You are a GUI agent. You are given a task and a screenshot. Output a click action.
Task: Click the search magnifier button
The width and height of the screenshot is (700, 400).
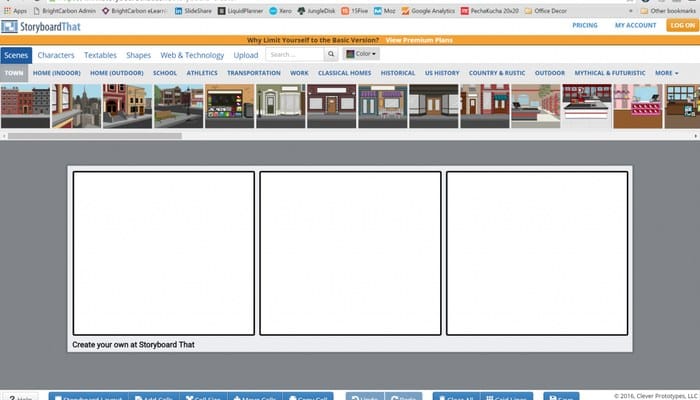(x=331, y=54)
